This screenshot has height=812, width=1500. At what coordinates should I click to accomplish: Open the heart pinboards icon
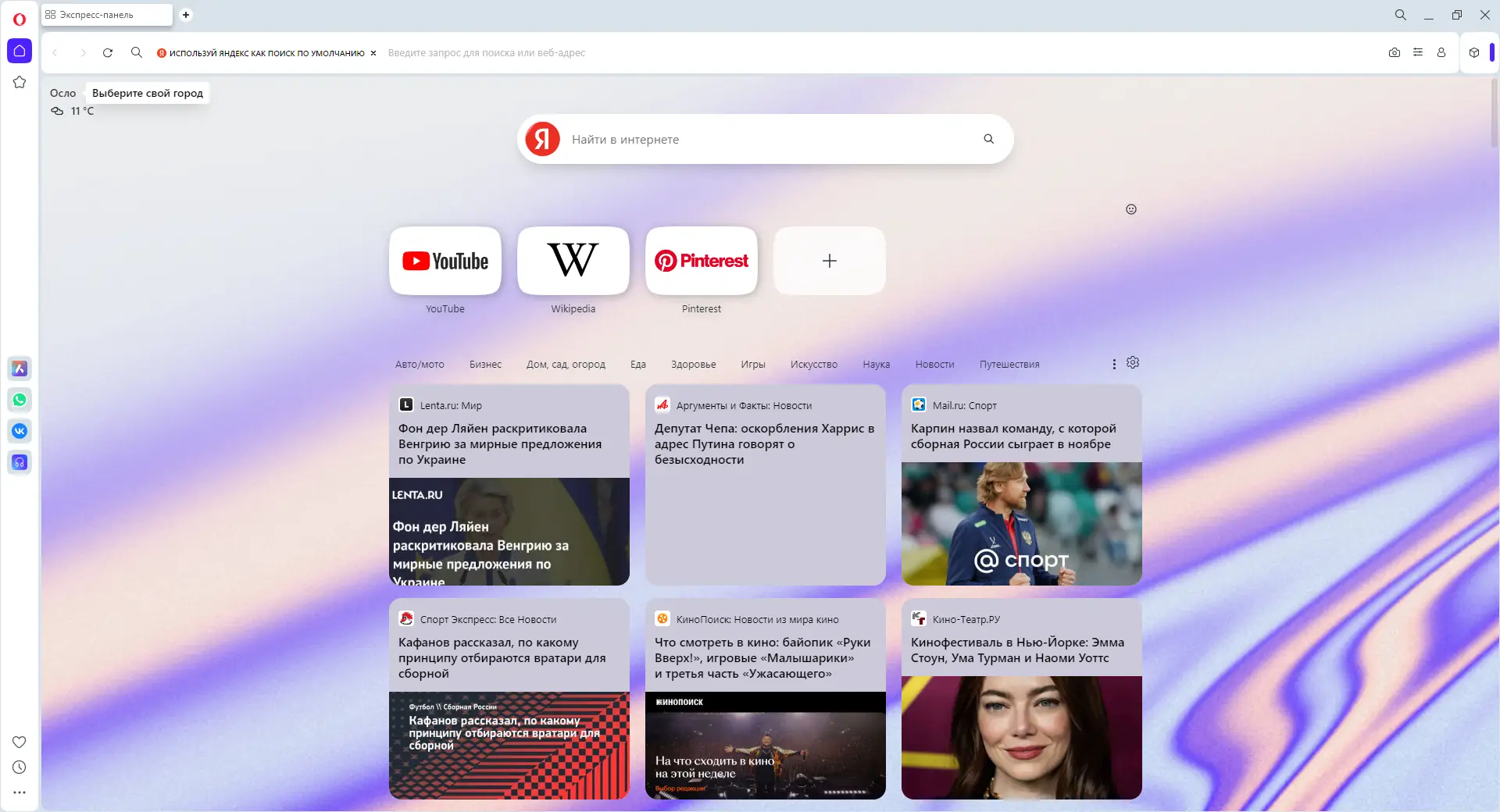[x=20, y=742]
